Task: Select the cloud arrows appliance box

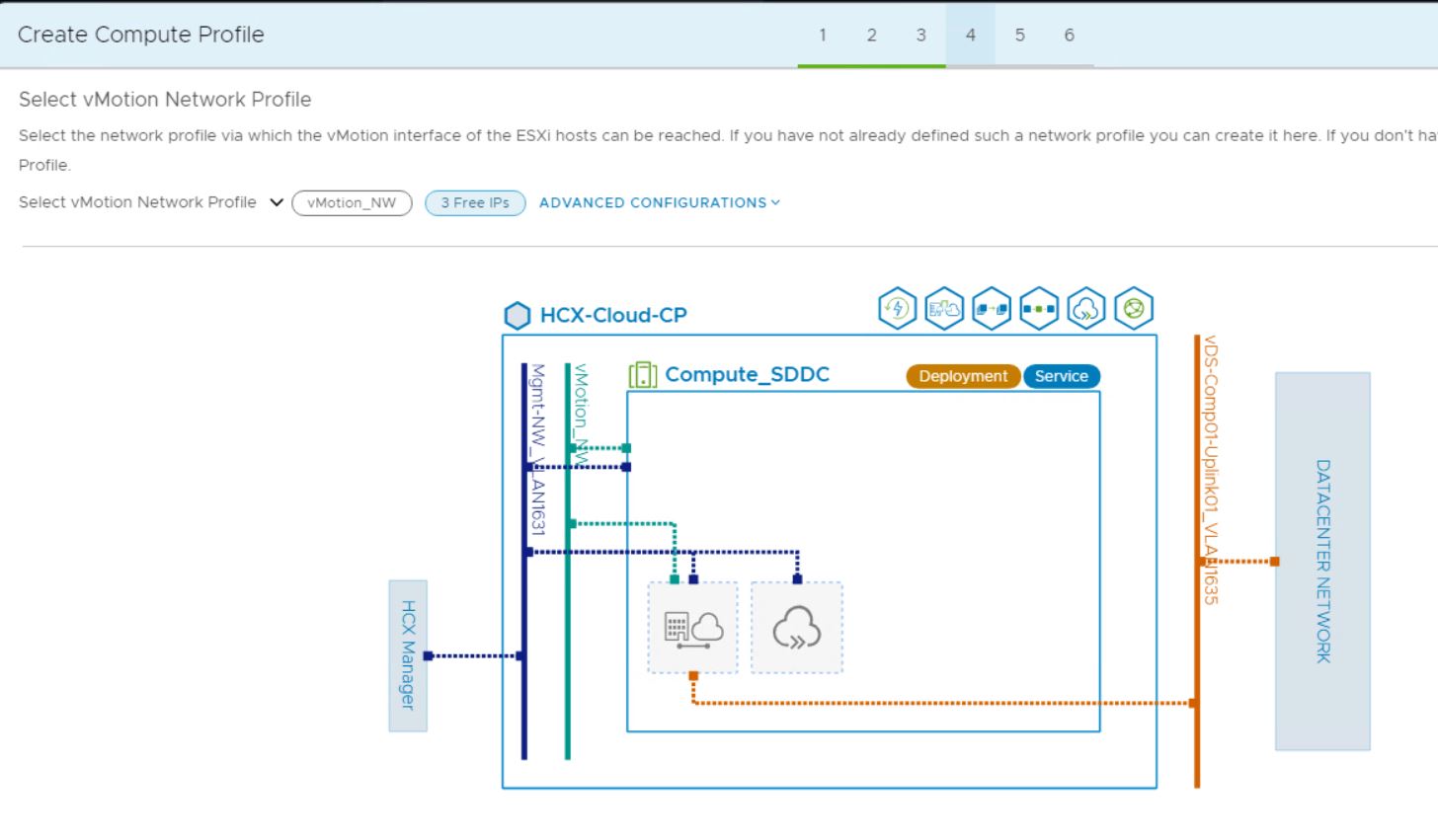Action: click(797, 628)
